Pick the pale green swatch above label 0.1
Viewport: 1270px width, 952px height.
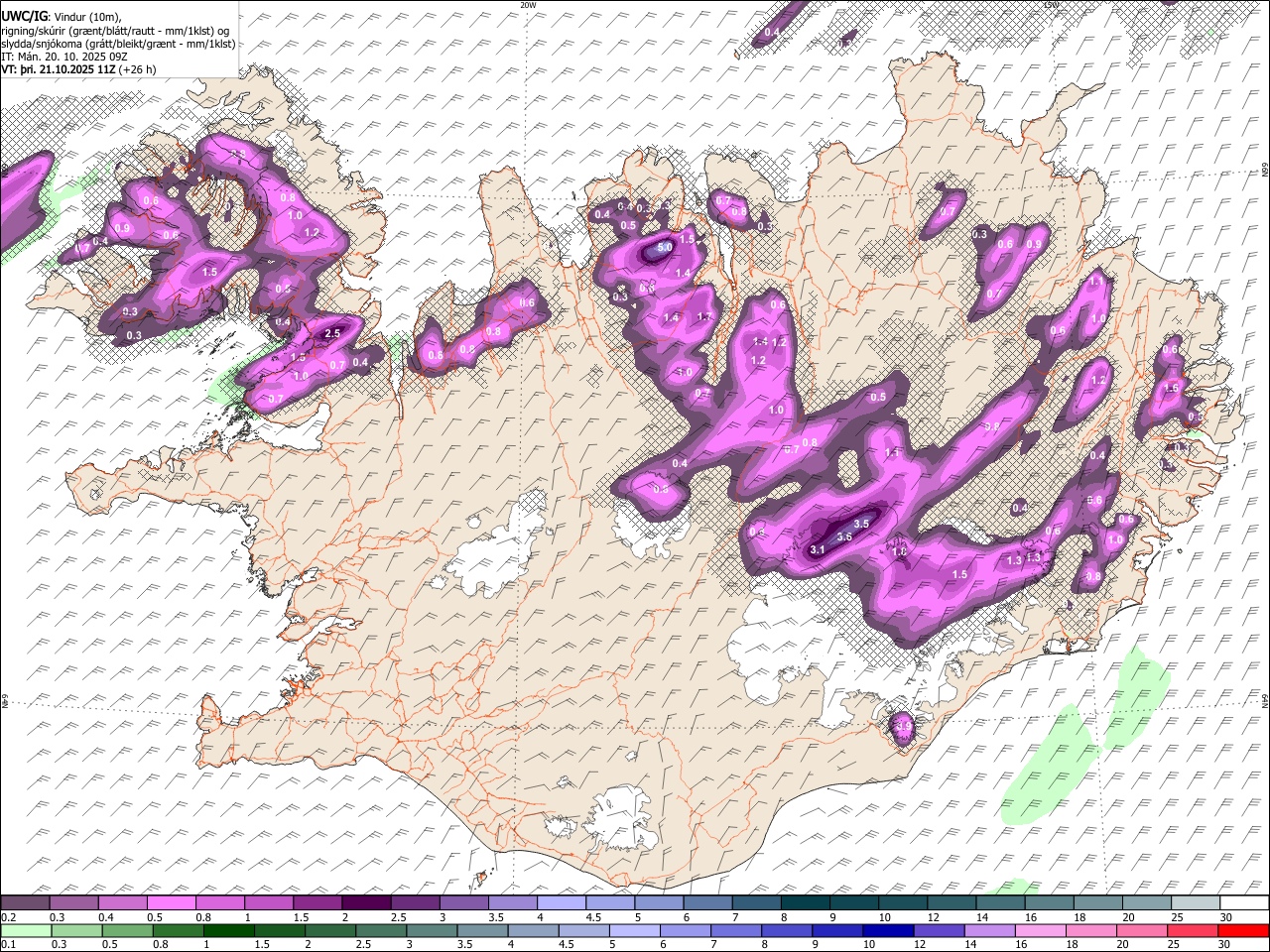[25, 930]
